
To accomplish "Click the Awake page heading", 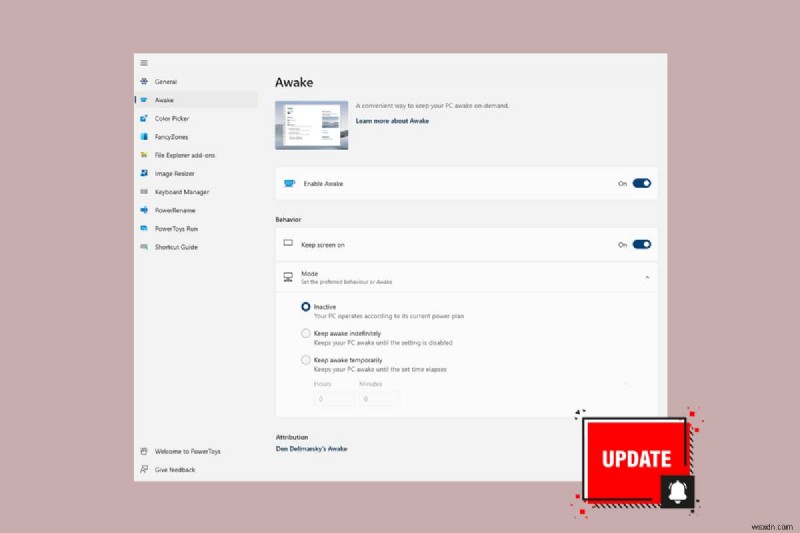I will (294, 82).
